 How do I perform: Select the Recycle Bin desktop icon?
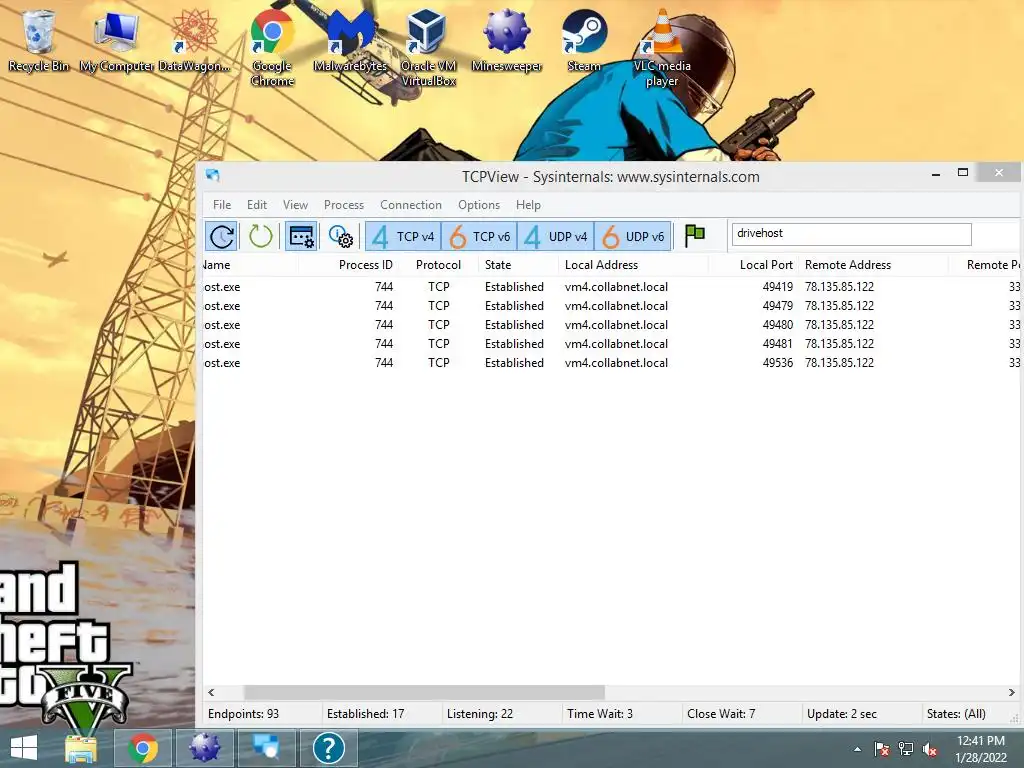pyautogui.click(x=39, y=40)
